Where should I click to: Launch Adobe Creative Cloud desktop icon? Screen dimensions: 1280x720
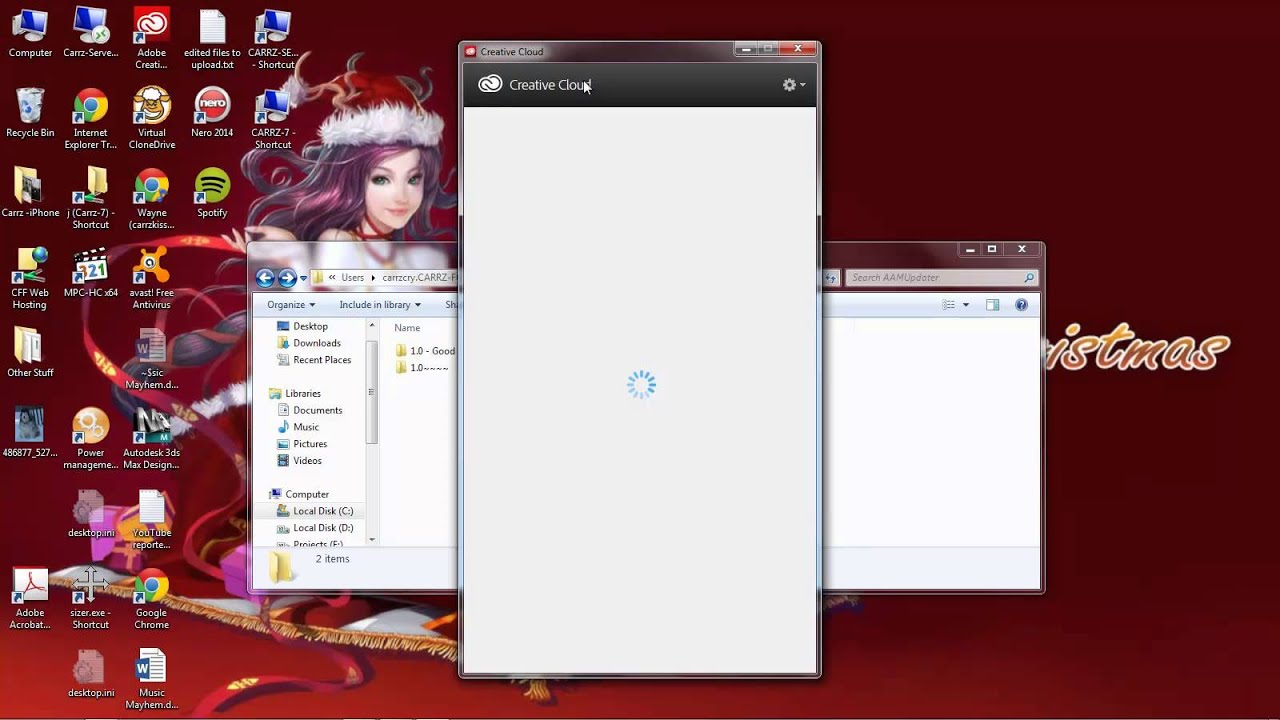pyautogui.click(x=152, y=39)
